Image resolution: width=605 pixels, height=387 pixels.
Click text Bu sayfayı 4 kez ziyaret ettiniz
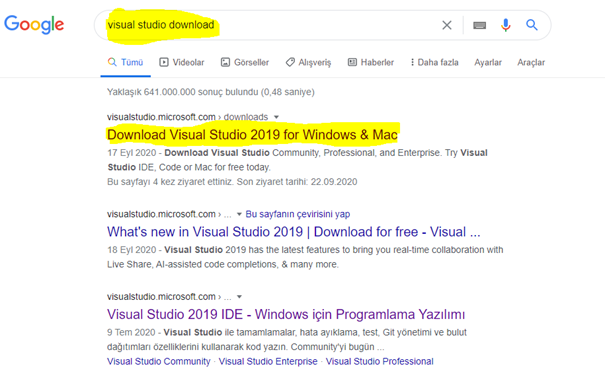pyautogui.click(x=170, y=182)
